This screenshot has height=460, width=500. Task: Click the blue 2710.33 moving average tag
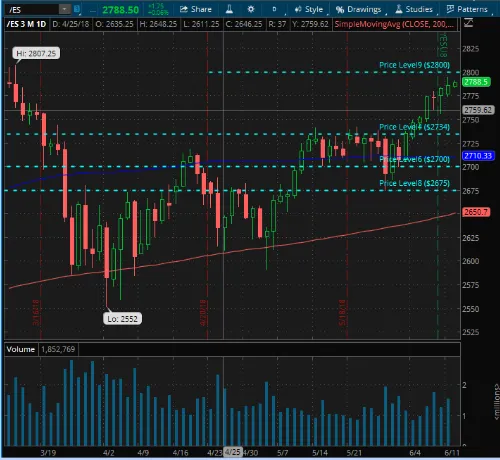[478, 156]
